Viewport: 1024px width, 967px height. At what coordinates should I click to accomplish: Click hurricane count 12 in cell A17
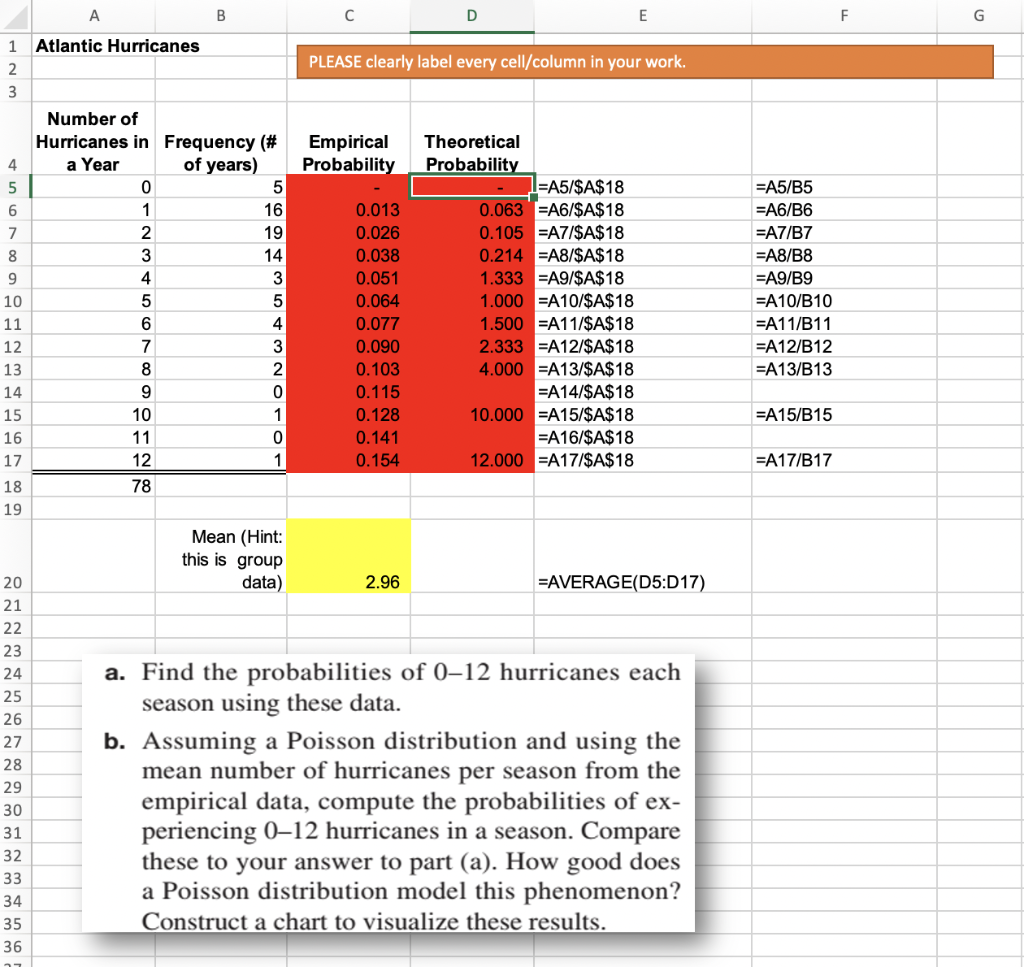coord(141,460)
